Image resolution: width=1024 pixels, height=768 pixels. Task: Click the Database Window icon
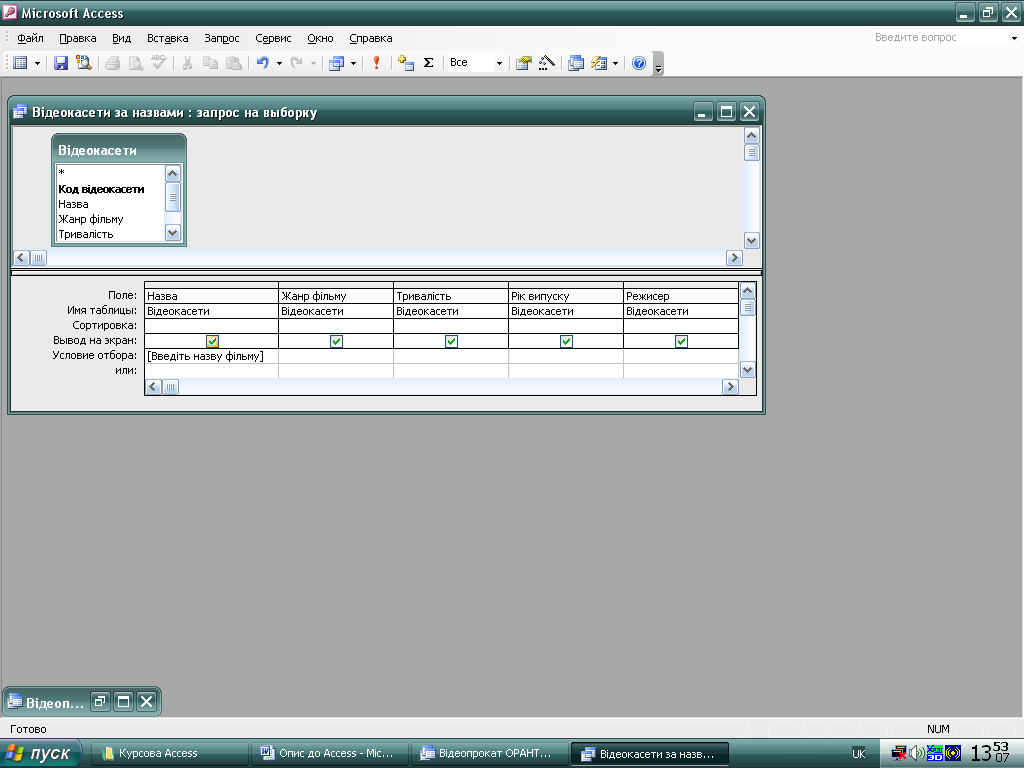point(576,63)
